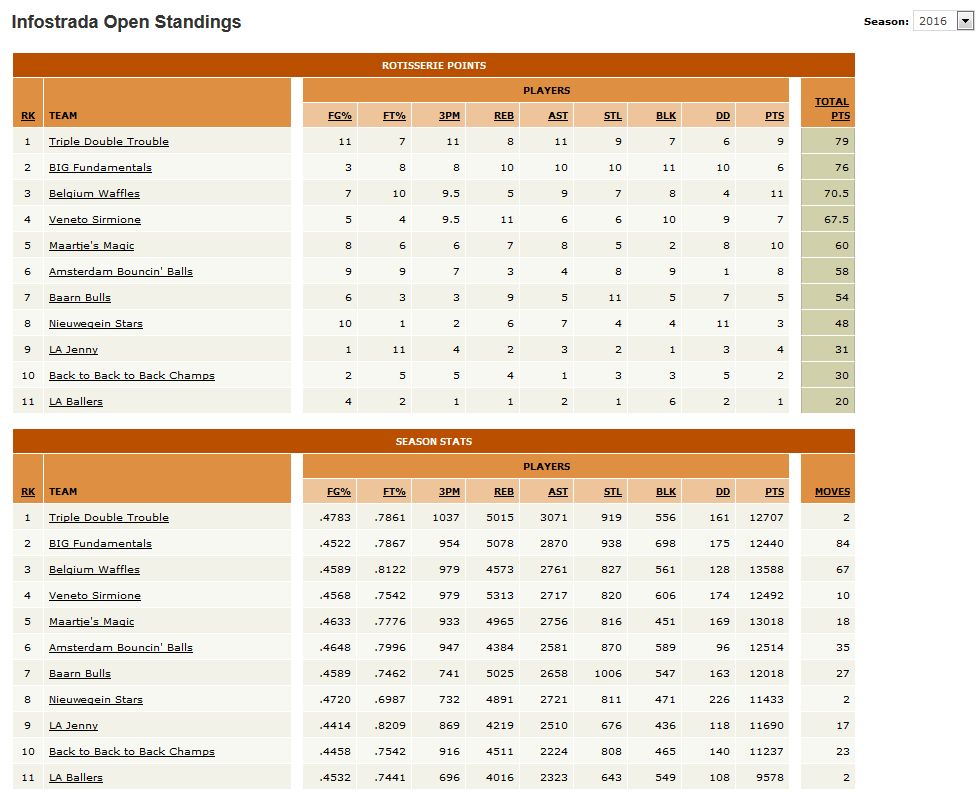Click PTS value 13588 for Belgium Waffles
The height and width of the screenshot is (797, 979).
click(766, 569)
